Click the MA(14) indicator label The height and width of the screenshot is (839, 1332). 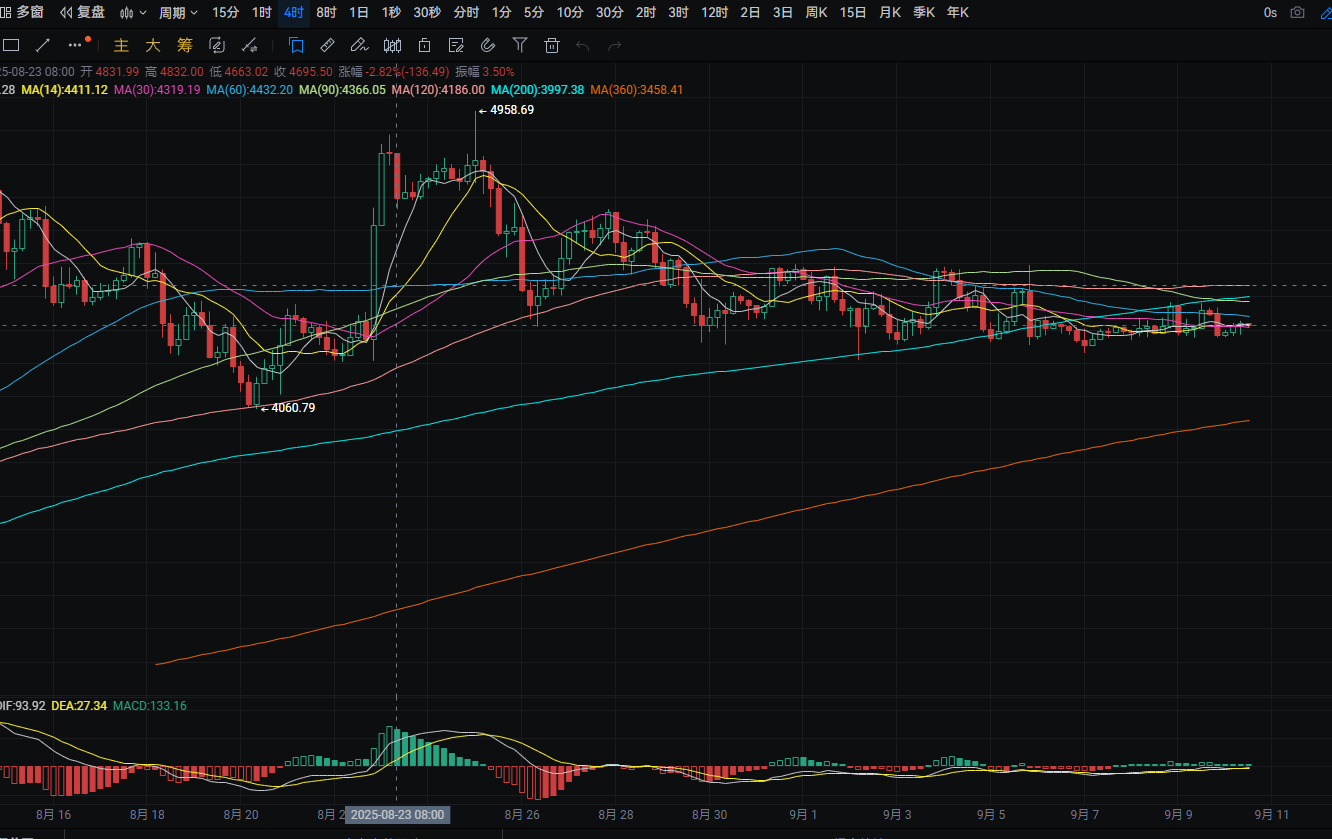click(64, 90)
